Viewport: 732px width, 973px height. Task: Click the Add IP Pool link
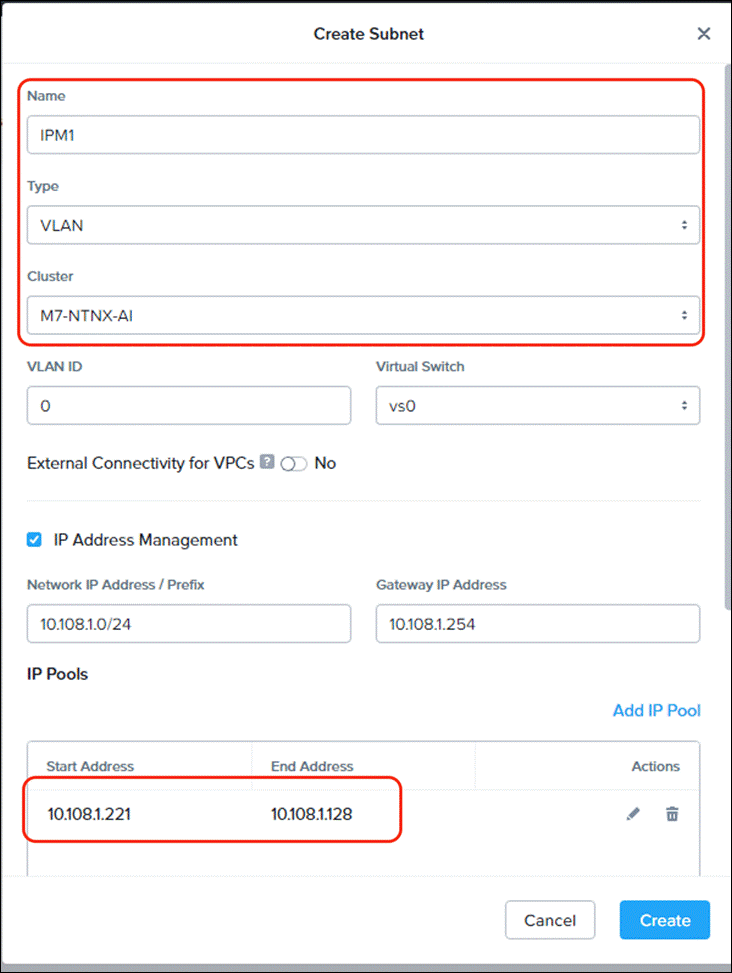657,711
